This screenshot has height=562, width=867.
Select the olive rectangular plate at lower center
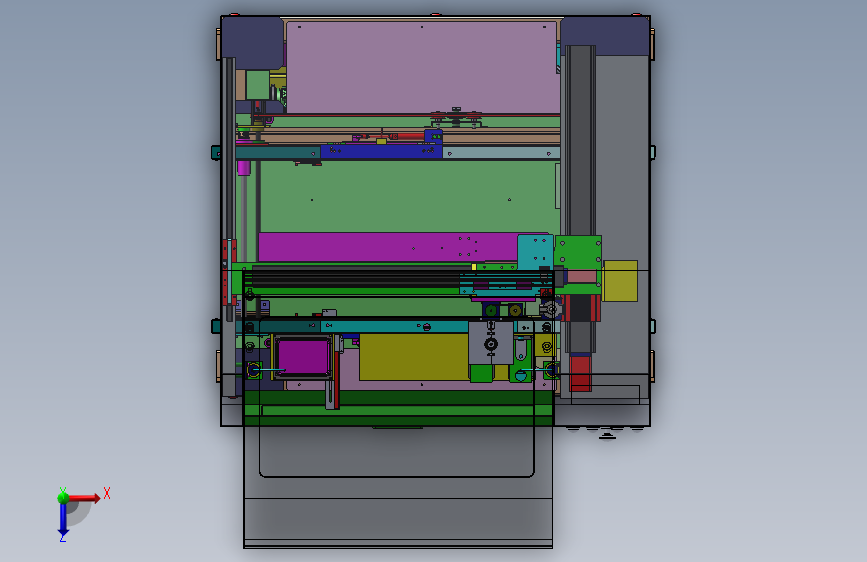point(414,357)
